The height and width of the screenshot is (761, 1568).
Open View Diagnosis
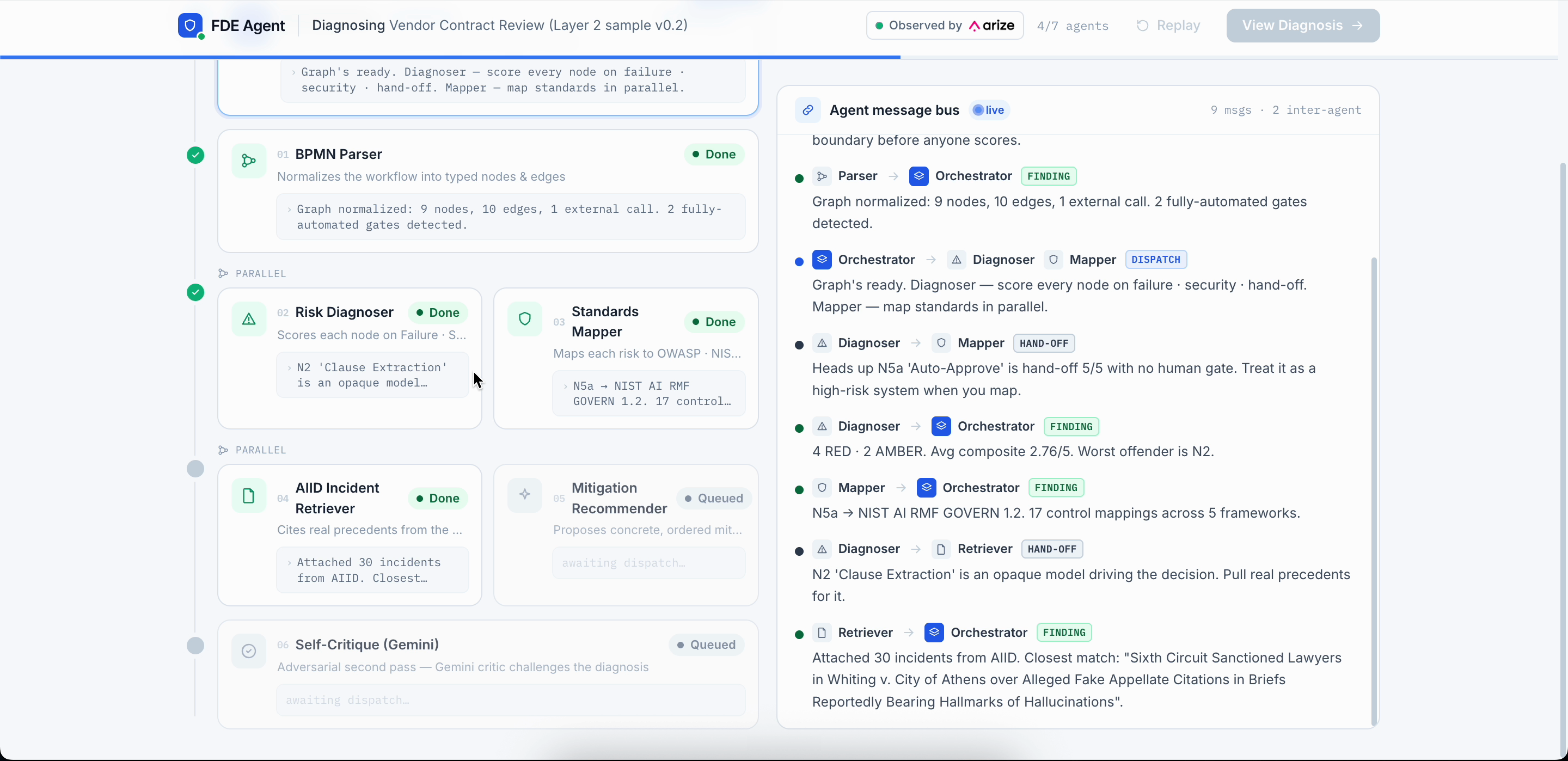(1303, 26)
